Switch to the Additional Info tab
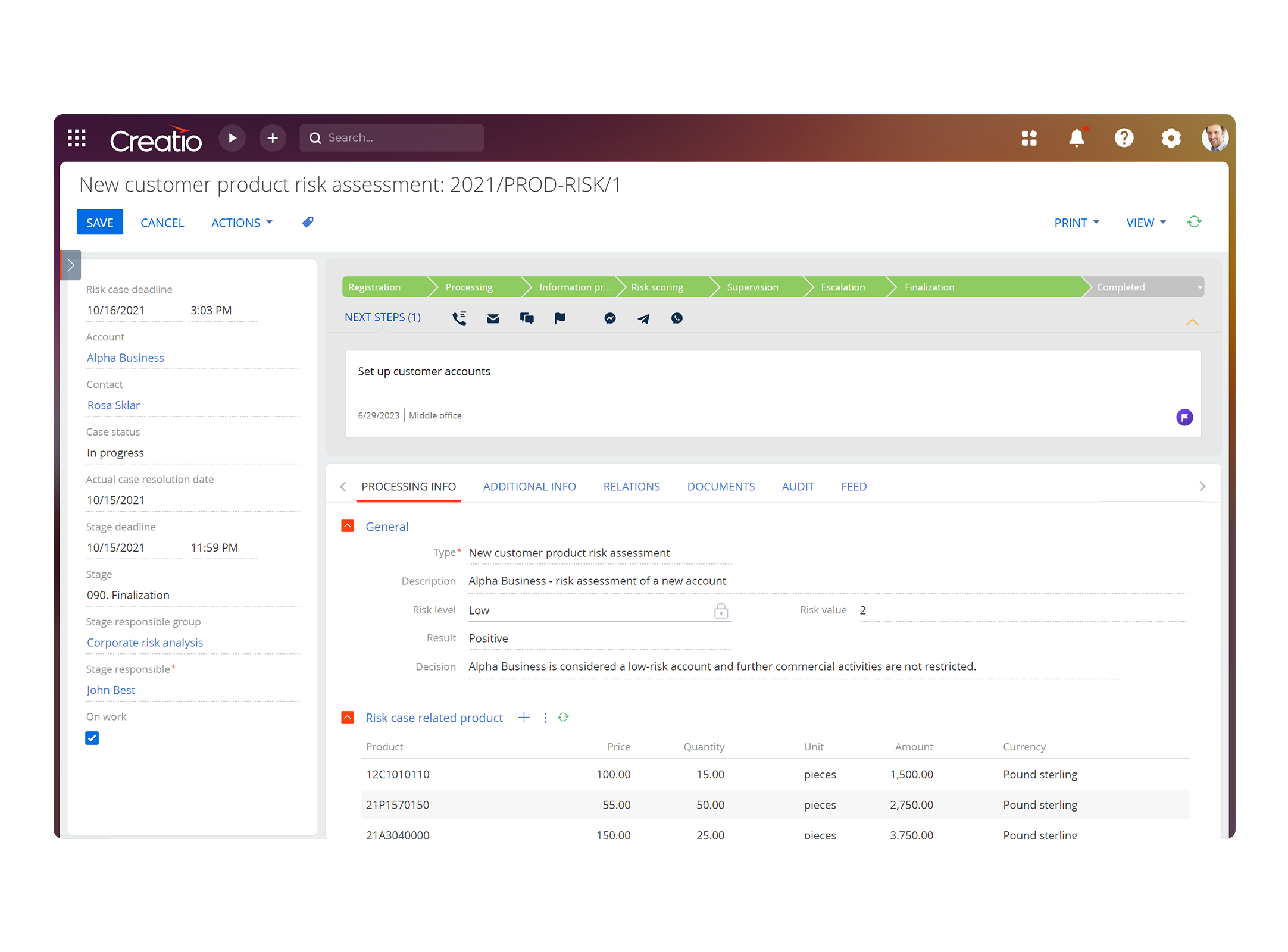1288x952 pixels. point(529,487)
